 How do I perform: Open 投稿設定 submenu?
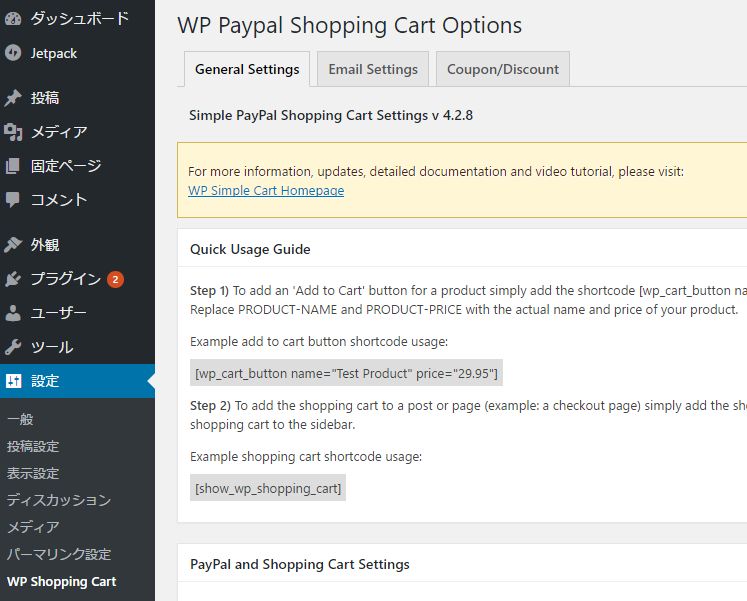click(x=33, y=446)
